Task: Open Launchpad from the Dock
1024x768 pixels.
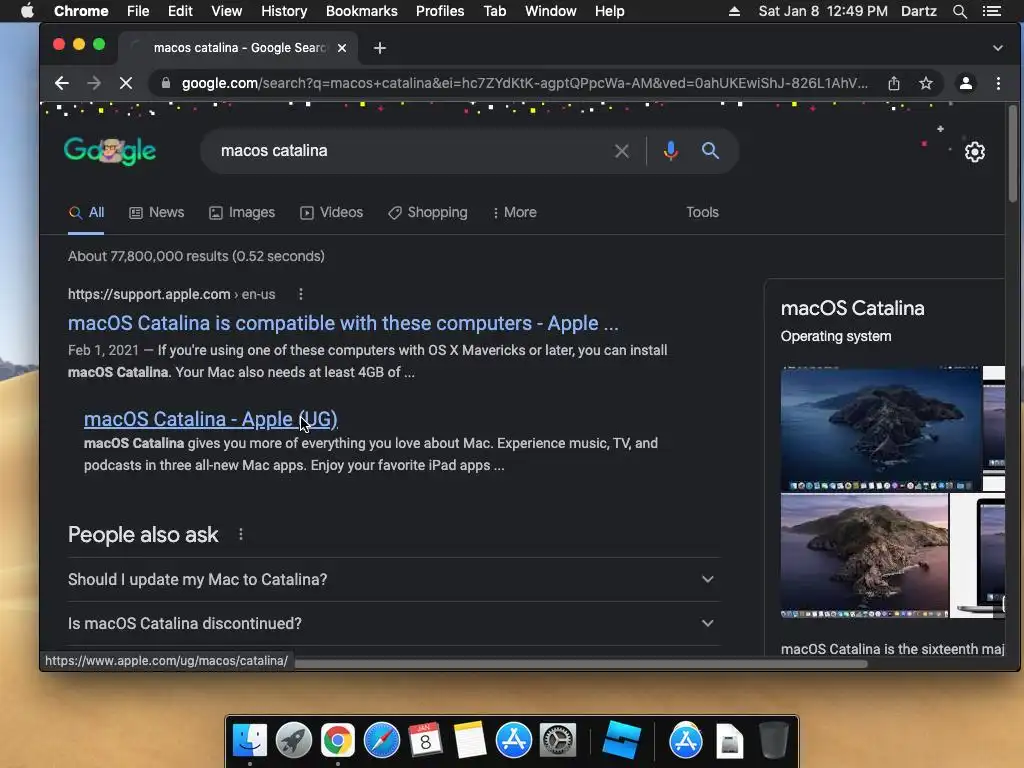Action: (294, 741)
